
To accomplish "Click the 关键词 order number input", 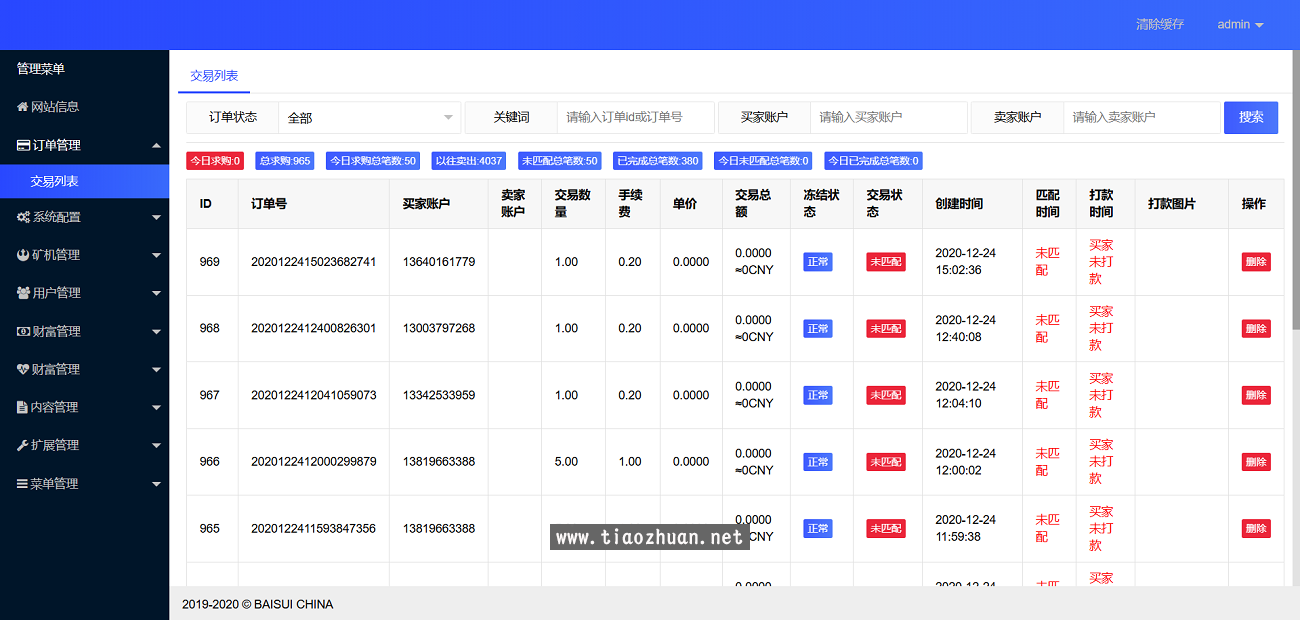I will coord(635,117).
